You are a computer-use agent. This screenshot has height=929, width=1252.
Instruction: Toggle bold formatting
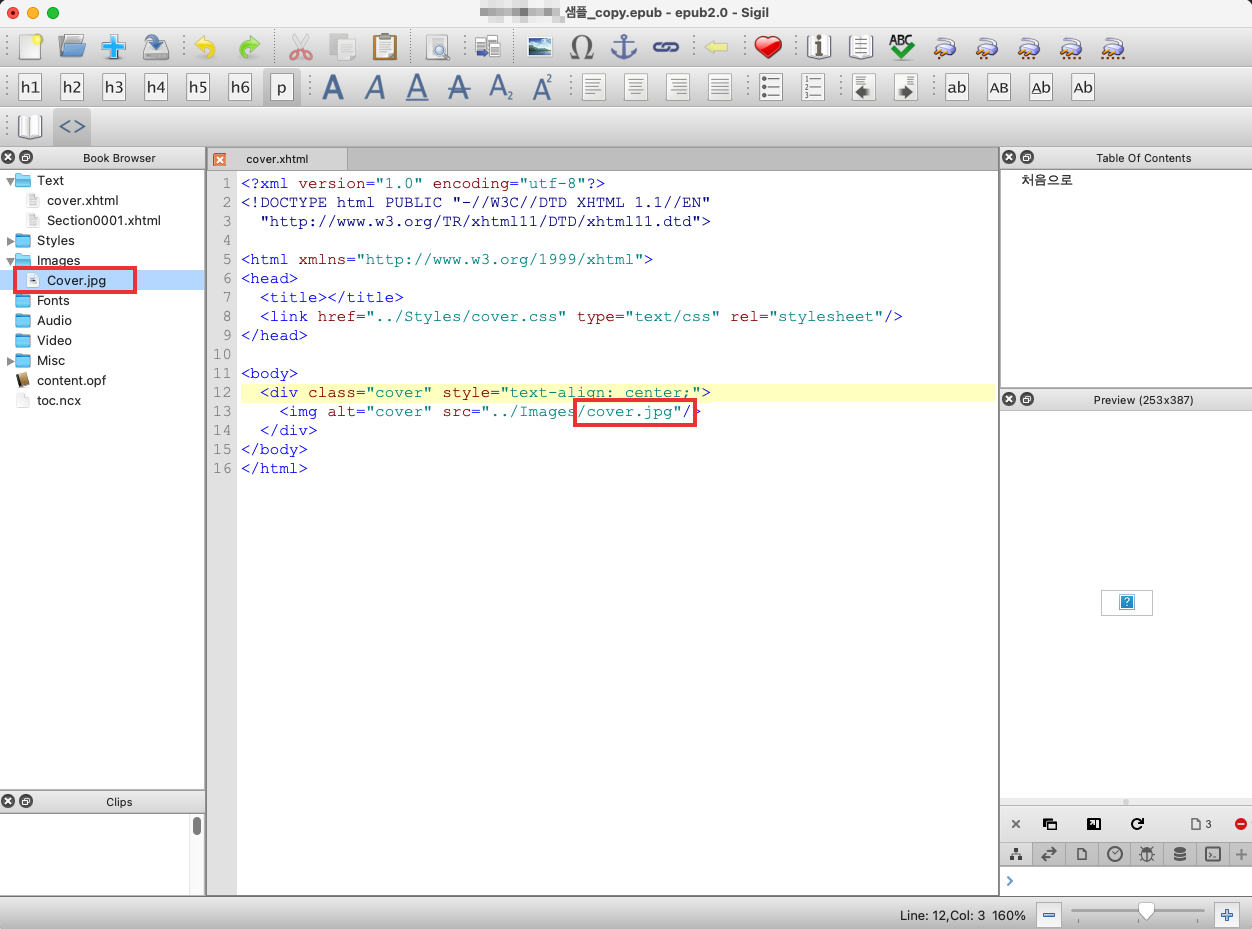click(x=333, y=87)
